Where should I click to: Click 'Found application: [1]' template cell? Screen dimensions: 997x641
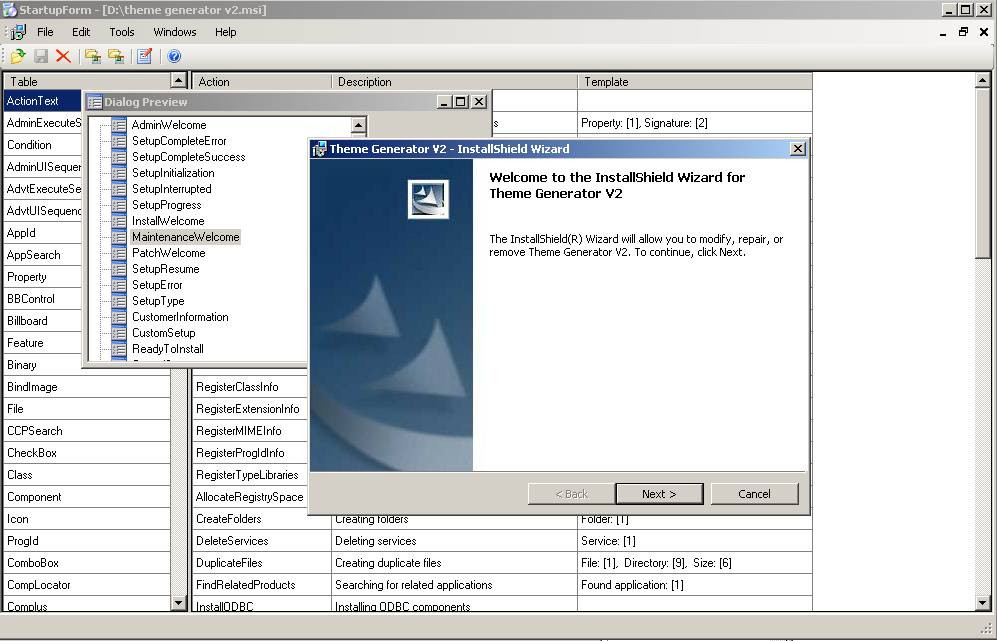695,584
